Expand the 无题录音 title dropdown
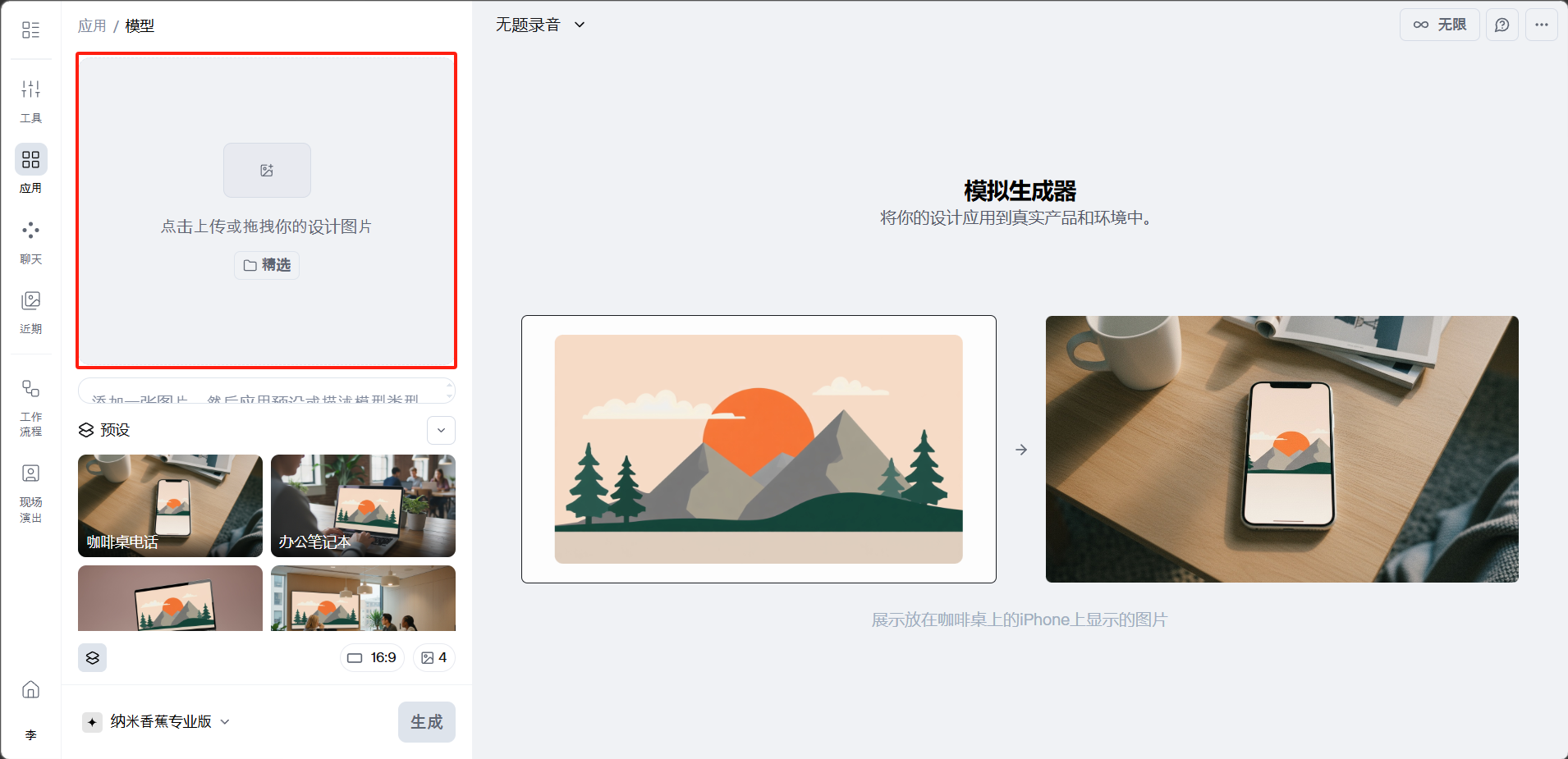 pos(540,25)
